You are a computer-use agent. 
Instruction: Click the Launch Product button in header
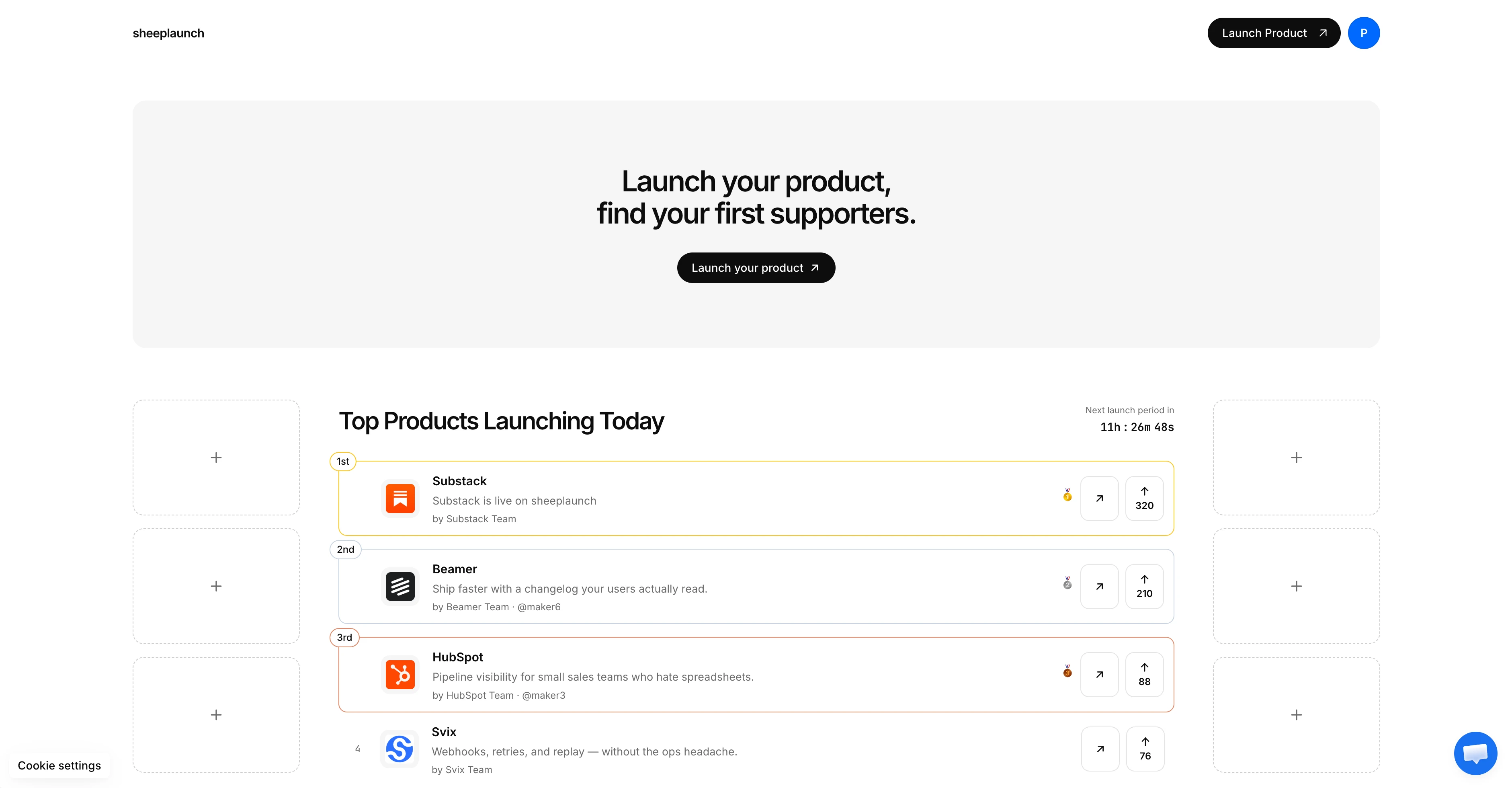tap(1274, 33)
